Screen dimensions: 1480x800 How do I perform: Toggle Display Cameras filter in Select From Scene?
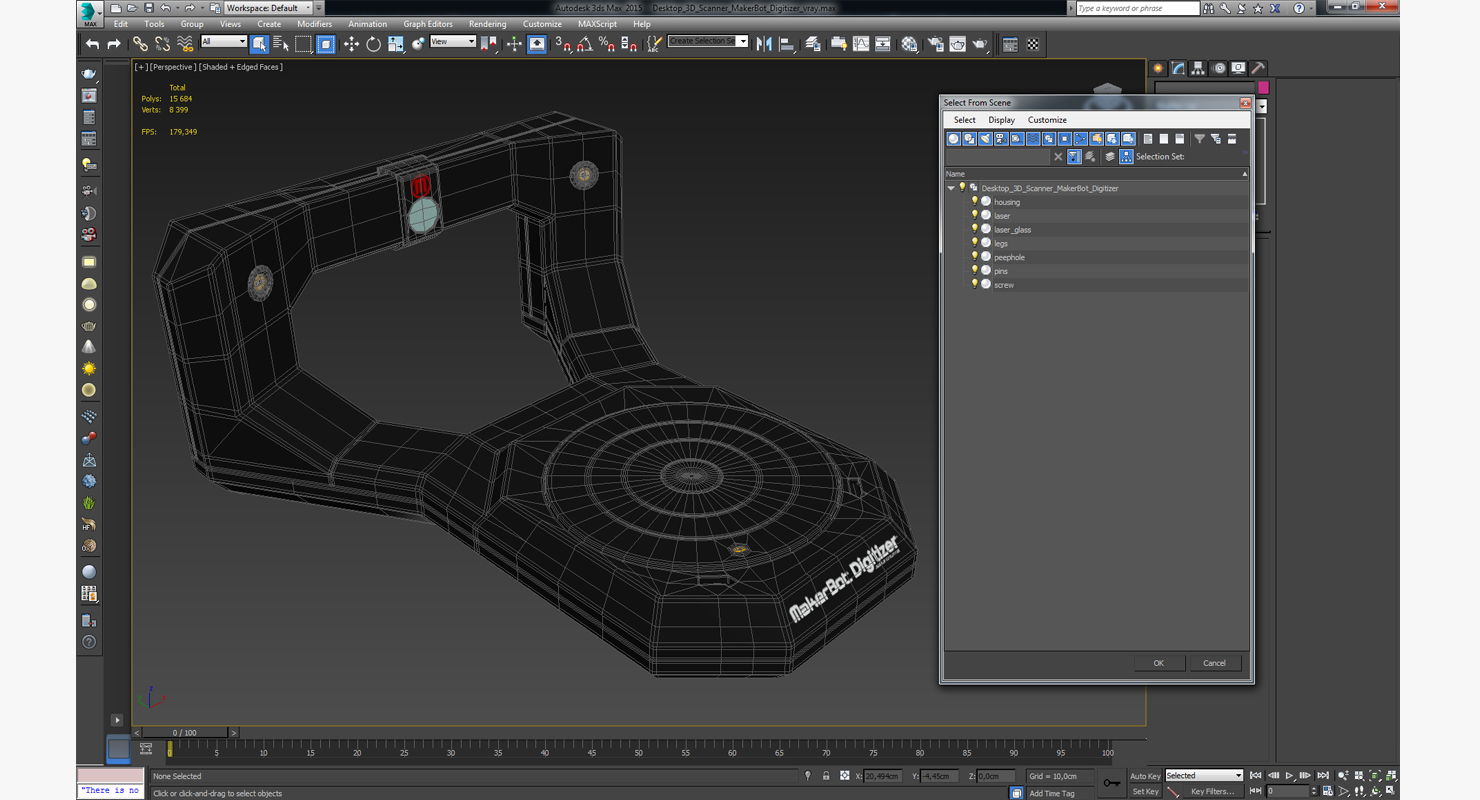pos(1001,139)
